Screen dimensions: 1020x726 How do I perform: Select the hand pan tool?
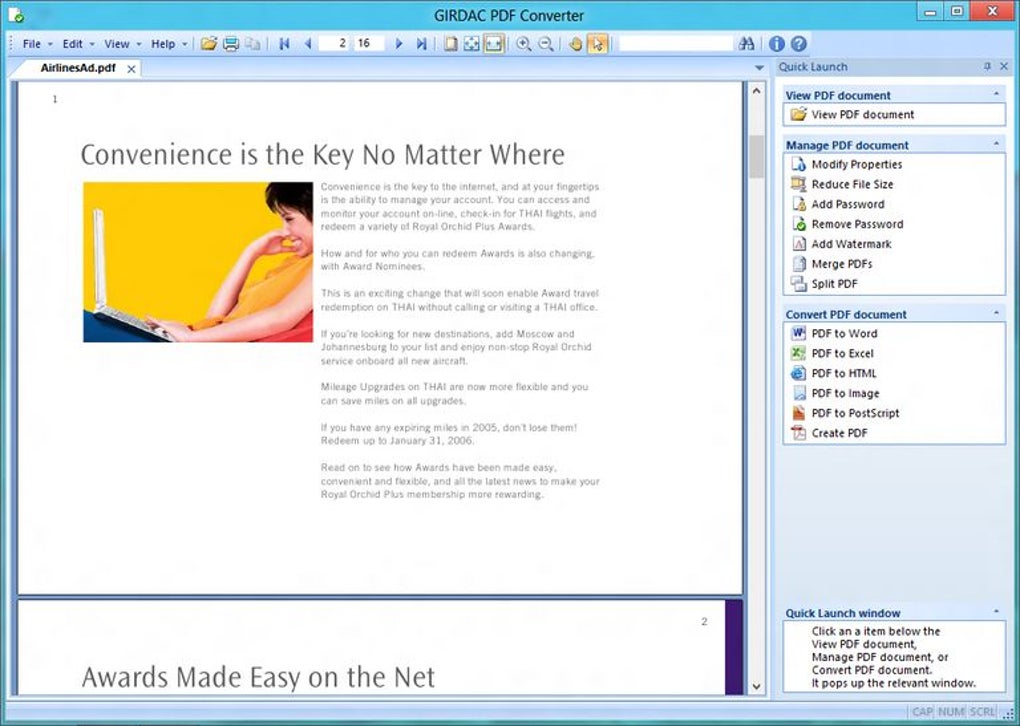coord(575,44)
